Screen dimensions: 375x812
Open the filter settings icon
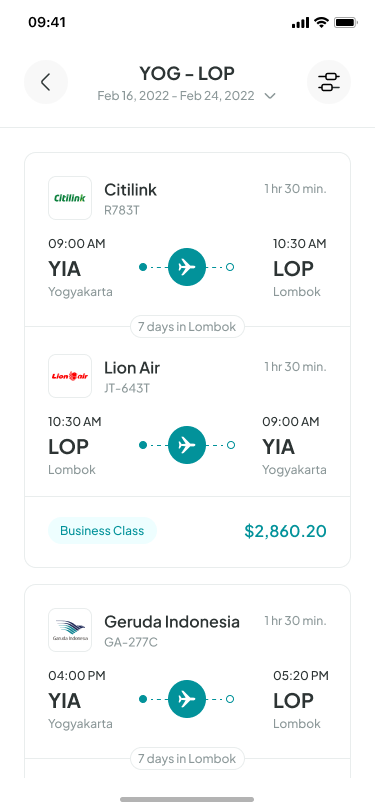pyautogui.click(x=329, y=82)
